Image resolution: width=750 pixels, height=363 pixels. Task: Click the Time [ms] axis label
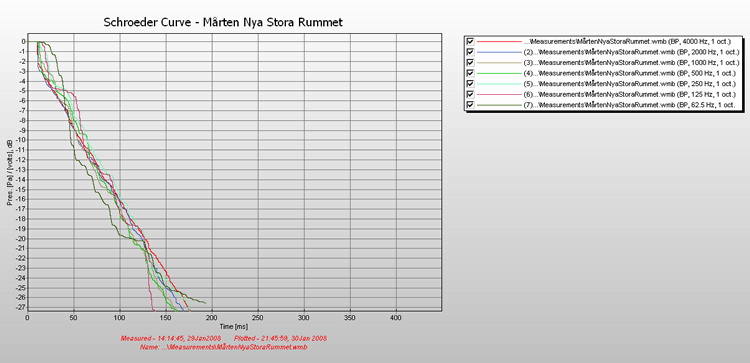click(x=233, y=326)
